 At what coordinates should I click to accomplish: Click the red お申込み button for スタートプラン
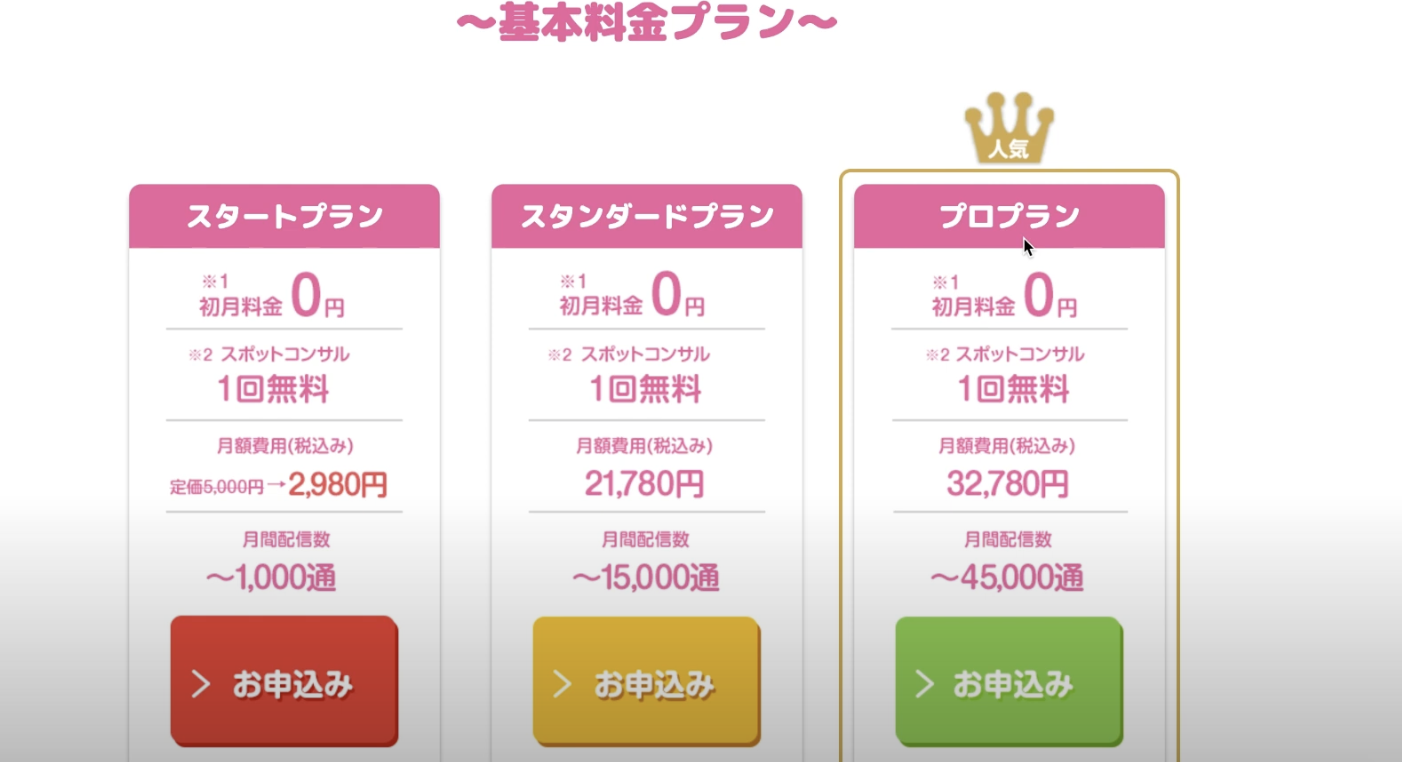(x=284, y=682)
